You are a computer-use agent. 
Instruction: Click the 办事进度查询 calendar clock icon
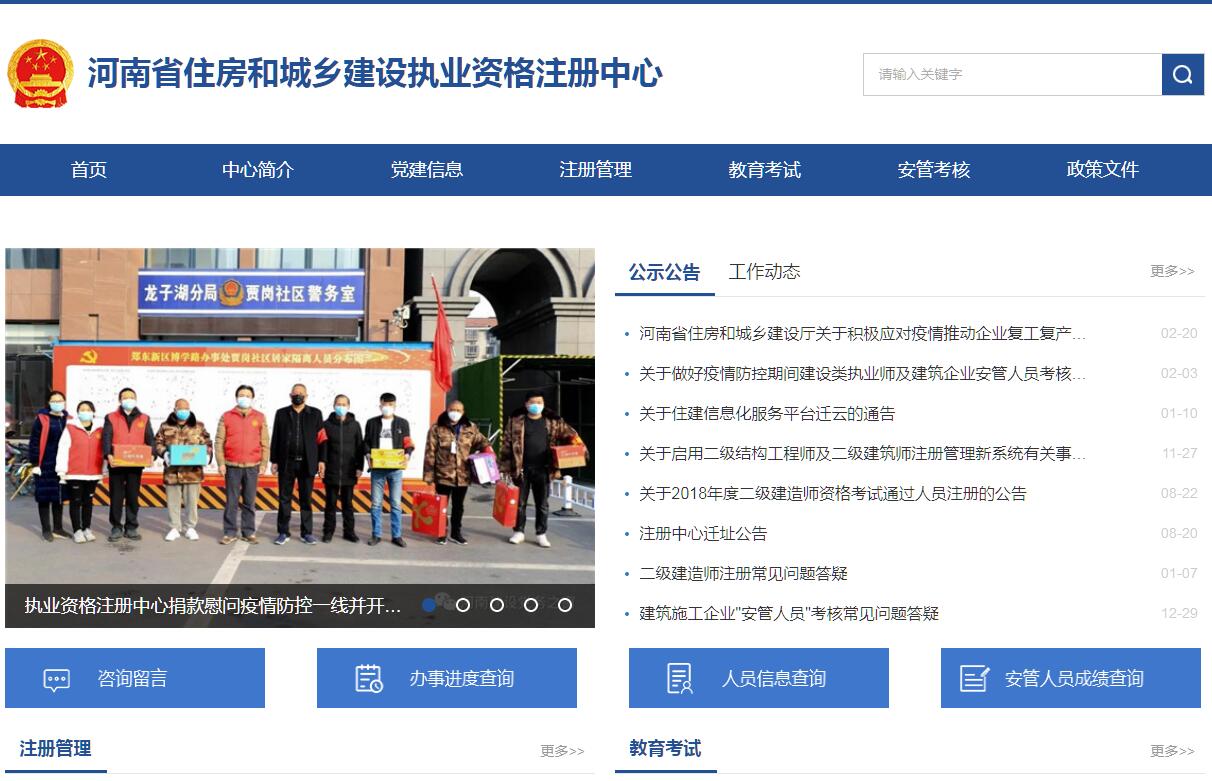(369, 679)
